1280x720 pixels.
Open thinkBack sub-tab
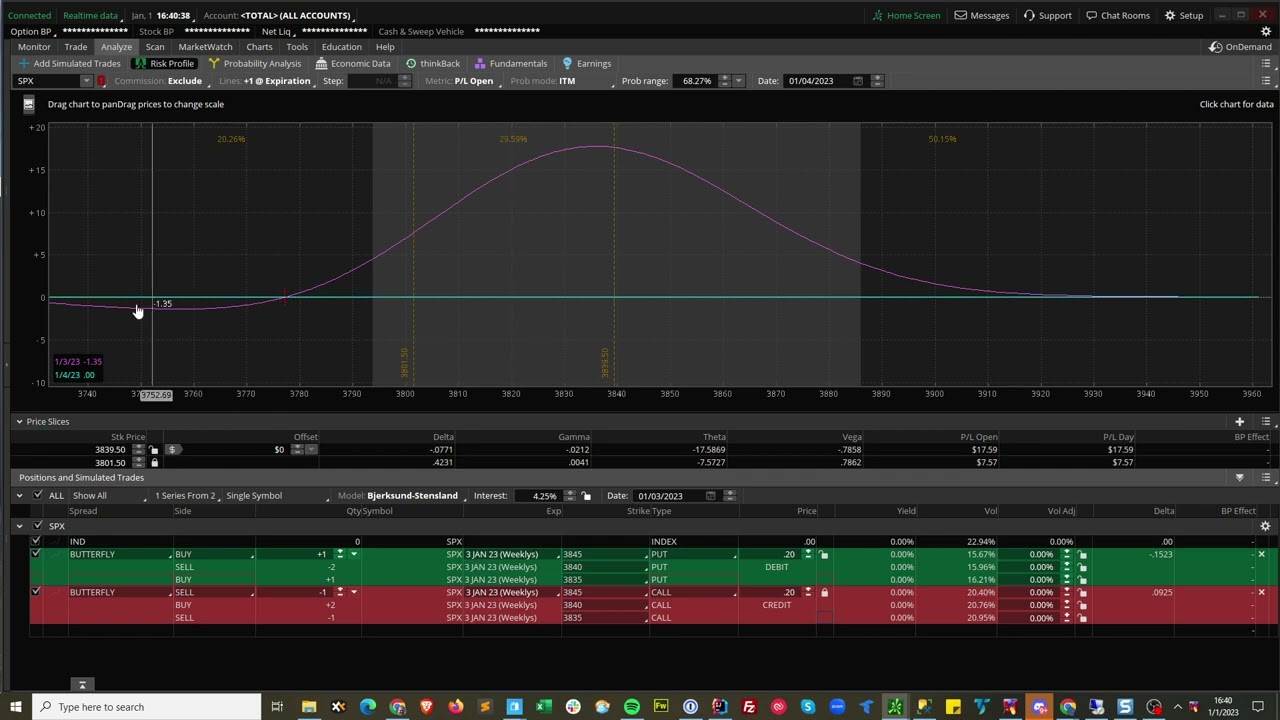[433, 63]
